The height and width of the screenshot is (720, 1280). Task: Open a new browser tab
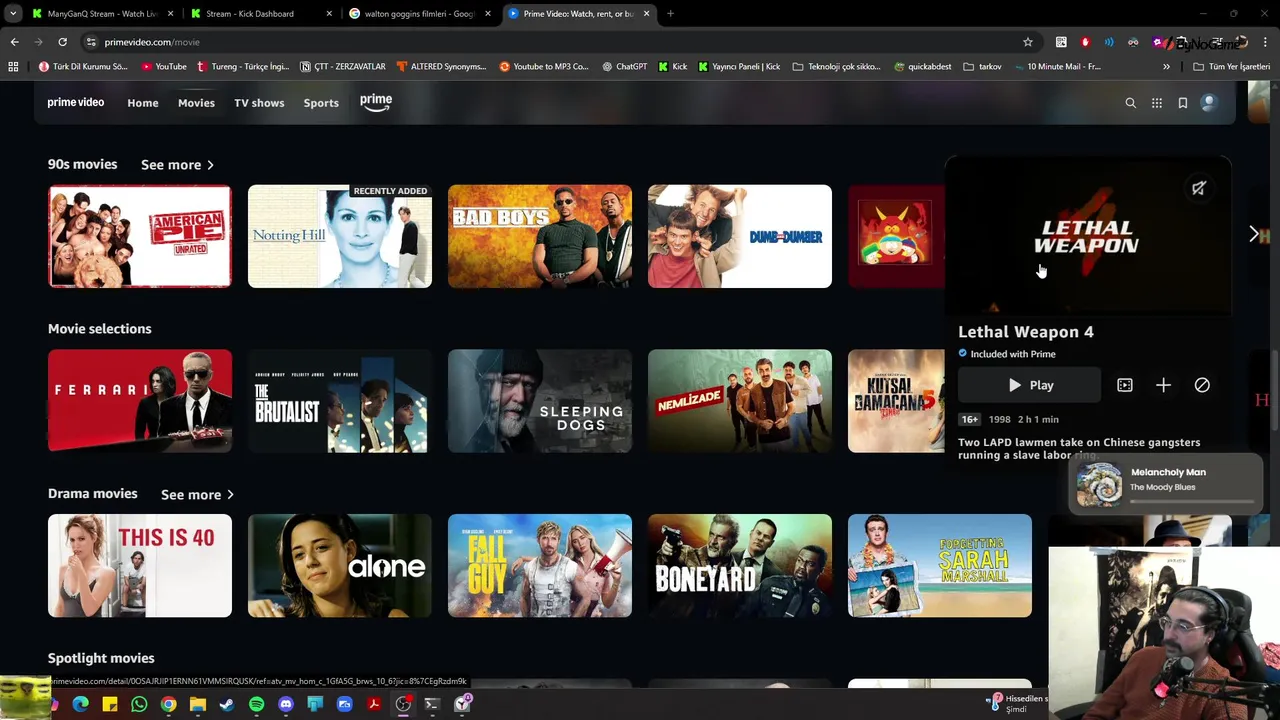tap(670, 14)
